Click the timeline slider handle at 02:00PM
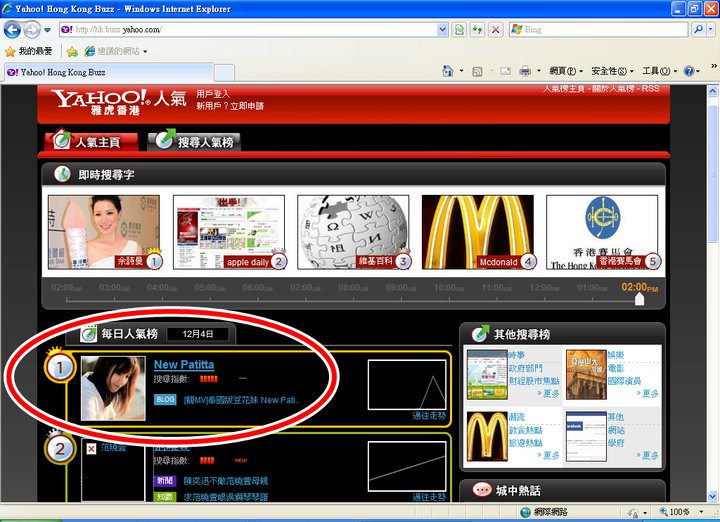 click(639, 299)
